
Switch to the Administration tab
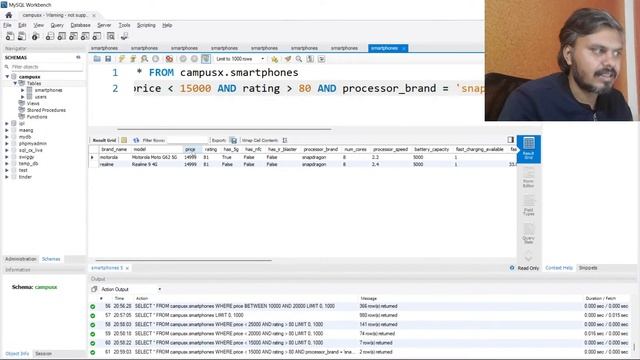[21, 259]
